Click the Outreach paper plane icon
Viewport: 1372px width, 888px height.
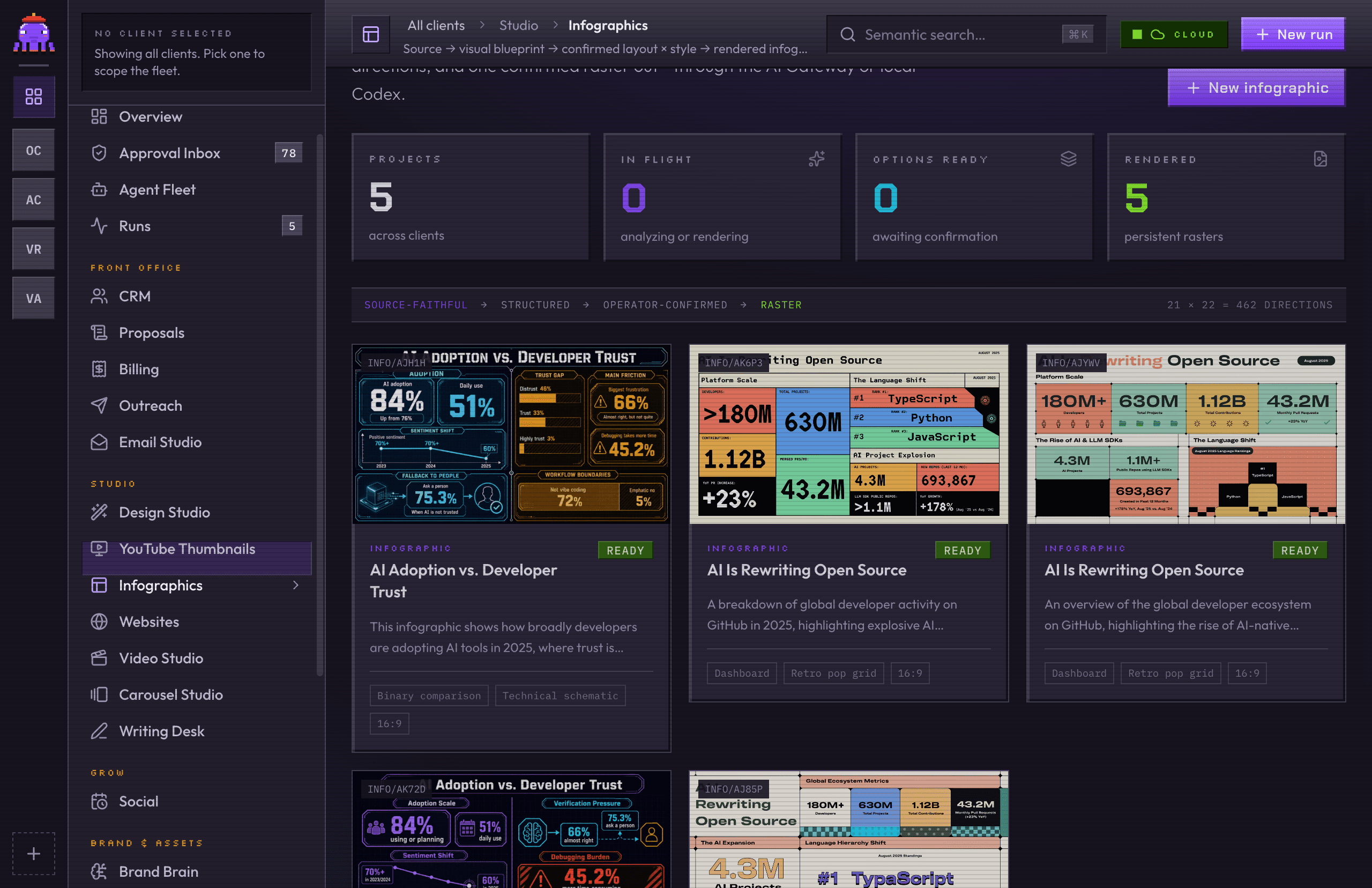point(99,405)
